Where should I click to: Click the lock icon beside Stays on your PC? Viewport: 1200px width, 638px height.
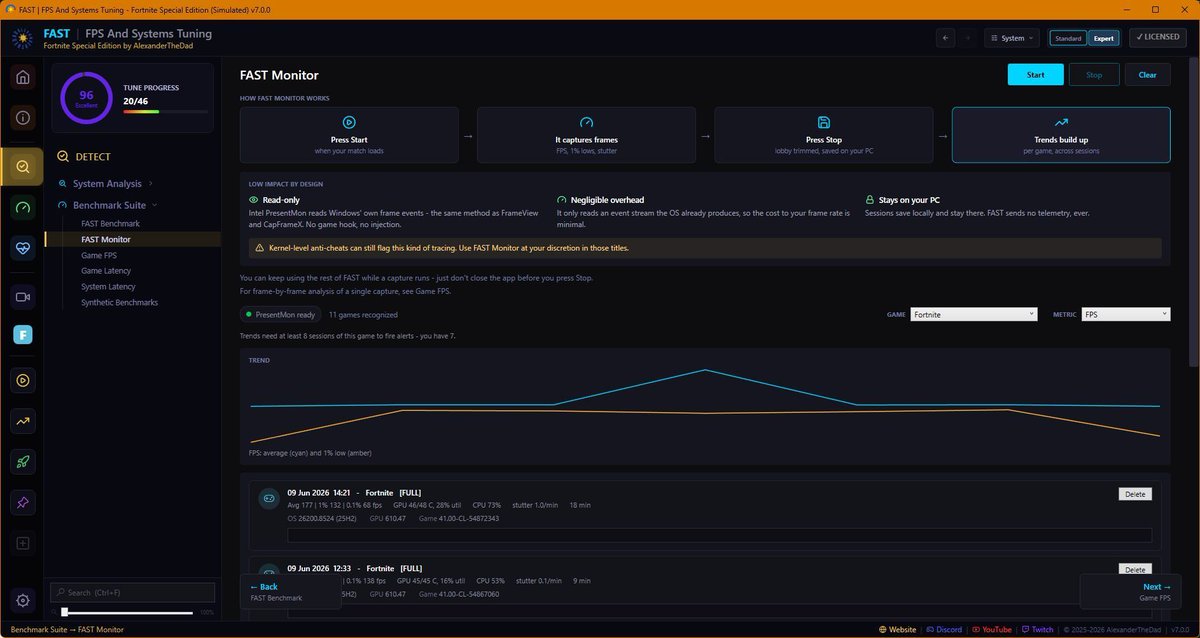(870, 200)
